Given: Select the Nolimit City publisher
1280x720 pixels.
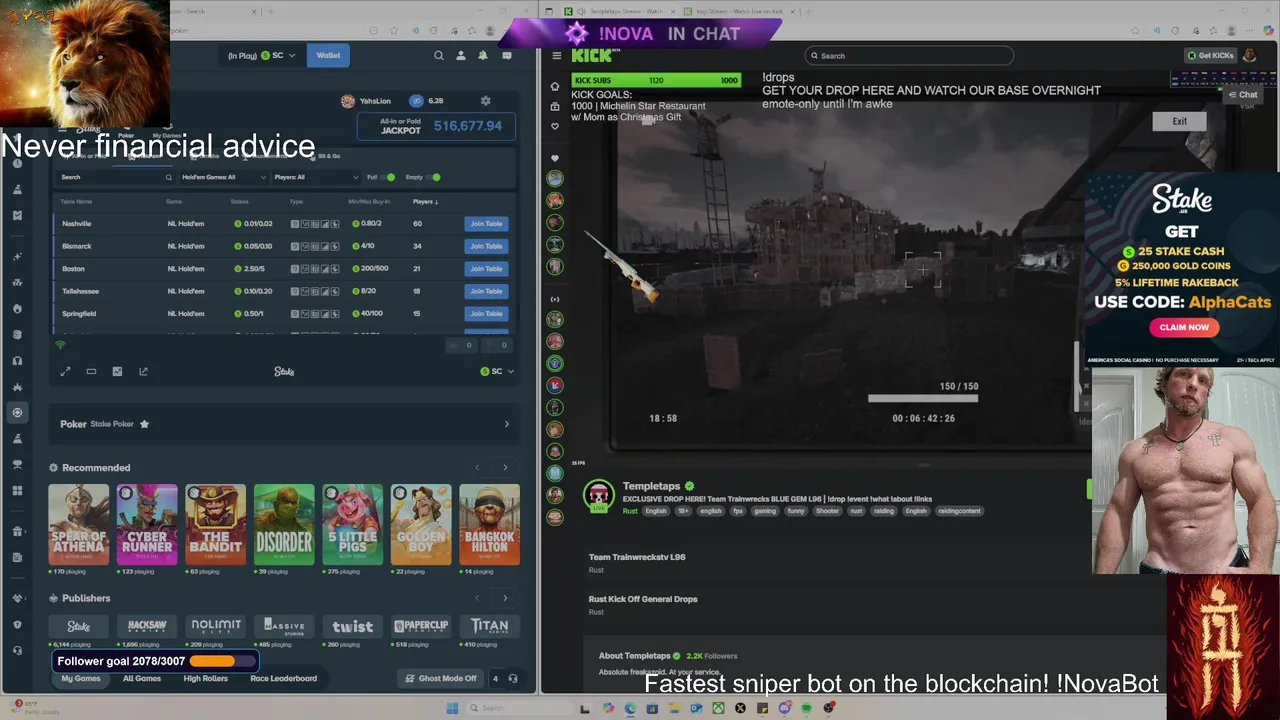Looking at the screenshot, I should pos(216,626).
